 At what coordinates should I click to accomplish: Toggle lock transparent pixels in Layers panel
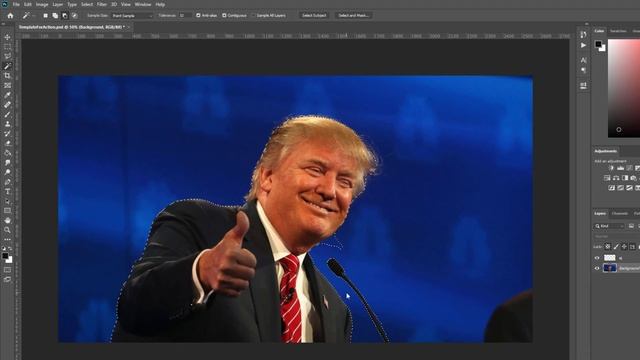pyautogui.click(x=608, y=247)
